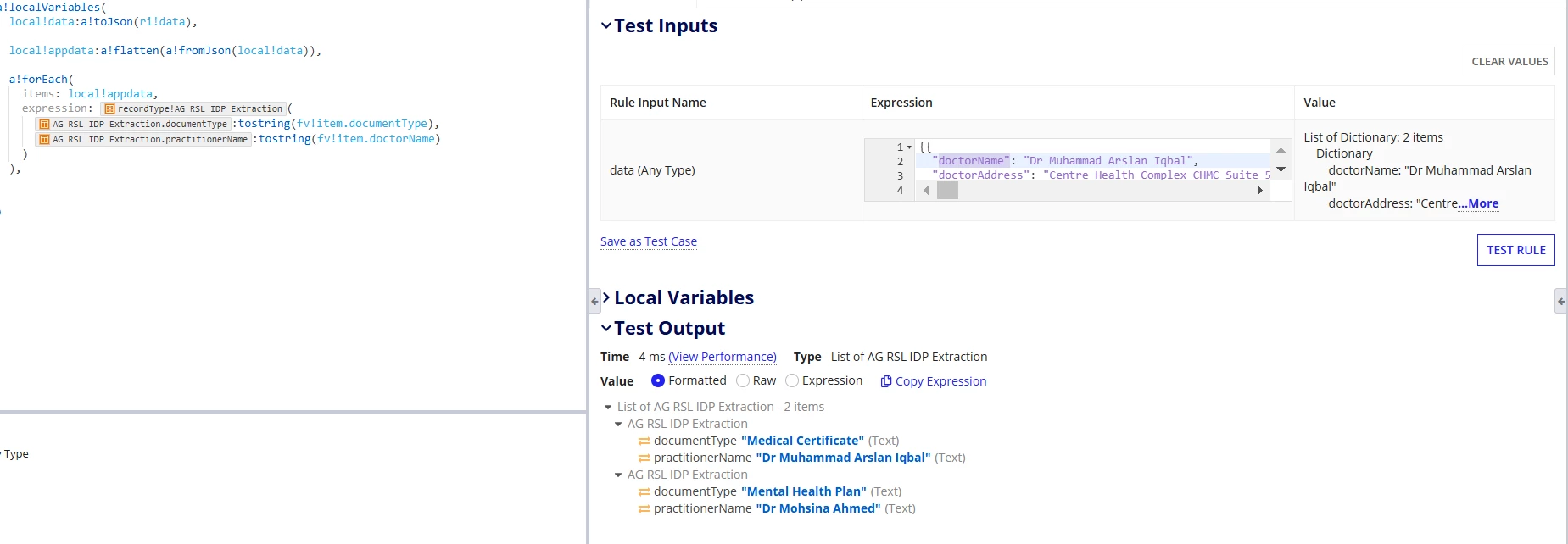Click the Copy Expression icon
The image size is (1568, 544).
[886, 381]
